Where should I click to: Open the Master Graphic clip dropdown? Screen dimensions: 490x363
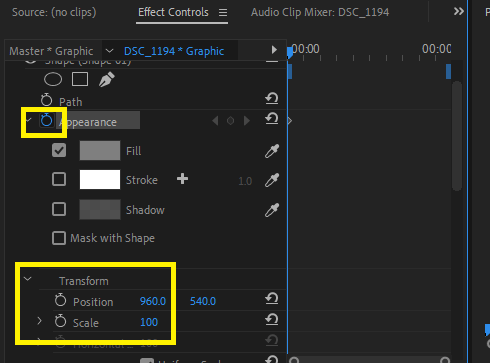(109, 51)
